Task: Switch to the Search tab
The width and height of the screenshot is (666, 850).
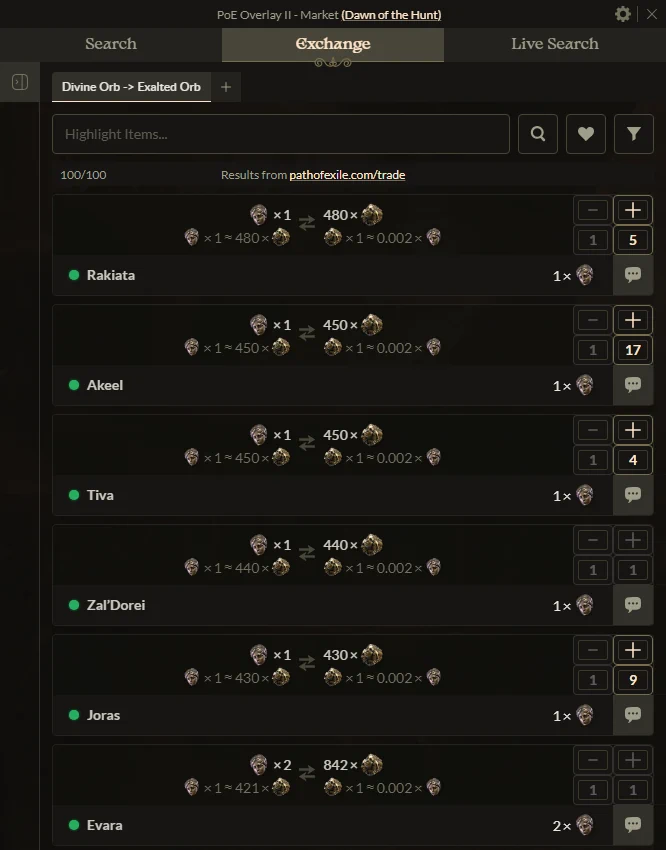Action: point(110,44)
